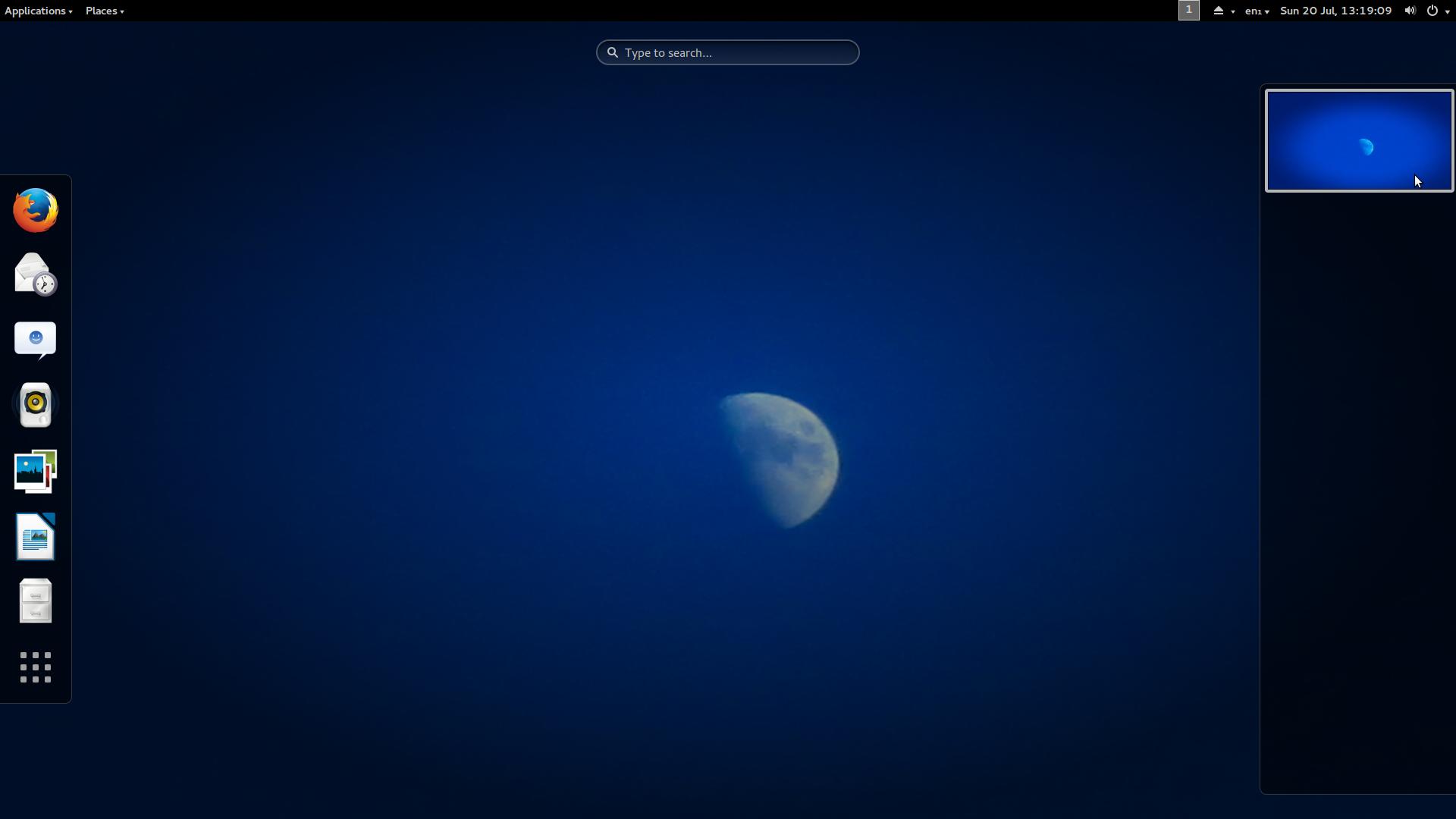
Task: Open the Applications menu
Action: point(38,11)
